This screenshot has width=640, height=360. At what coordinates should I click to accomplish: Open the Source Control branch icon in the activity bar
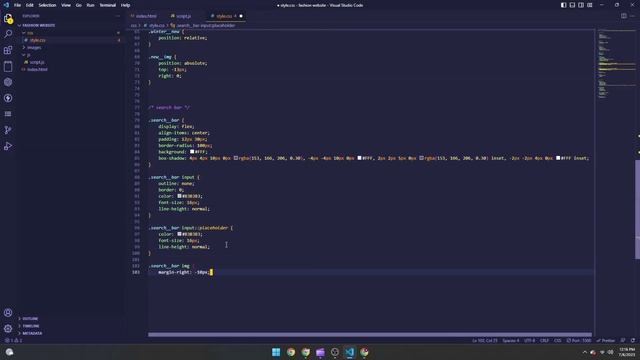8,130
